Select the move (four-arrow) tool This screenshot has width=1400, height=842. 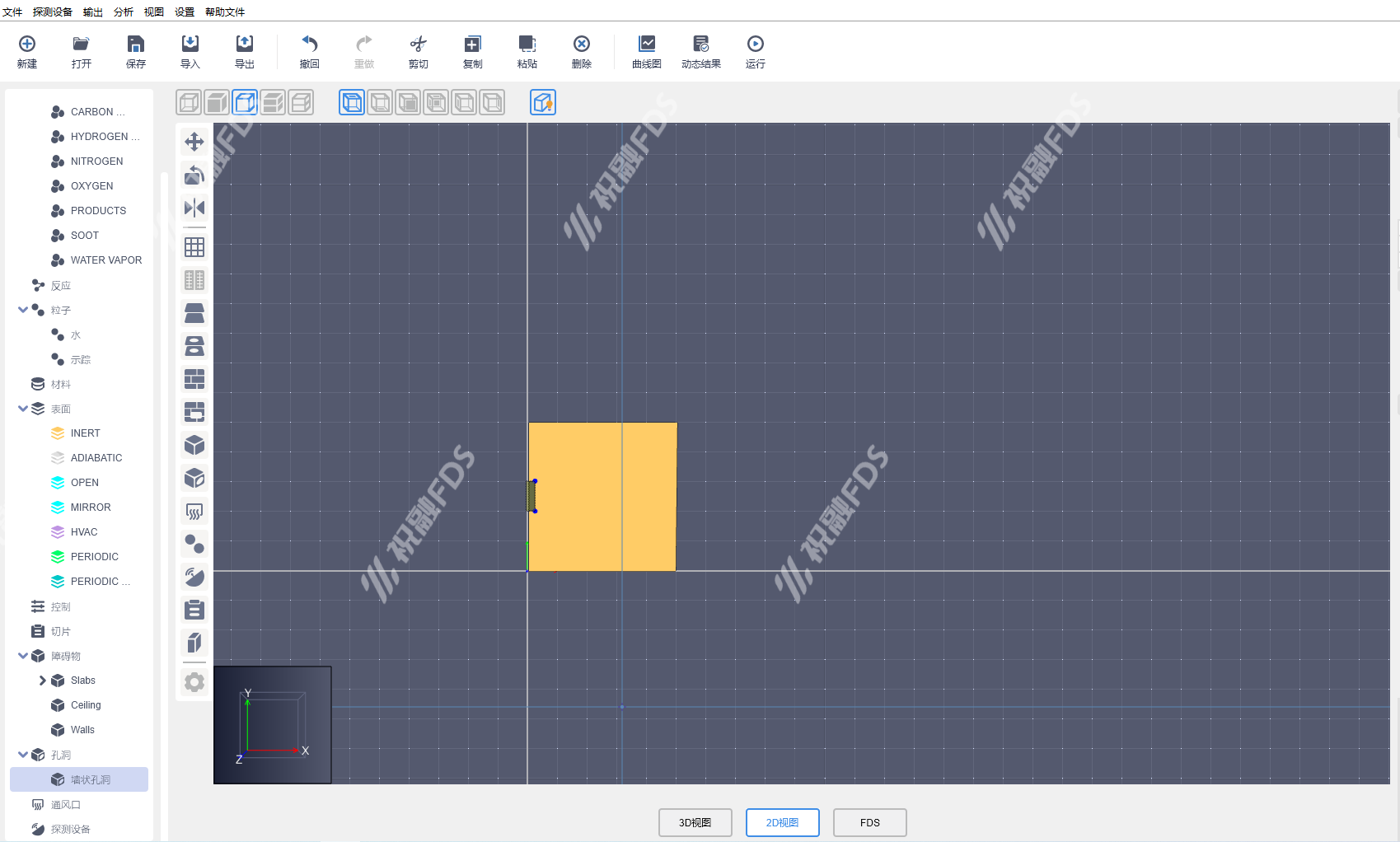[x=194, y=142]
